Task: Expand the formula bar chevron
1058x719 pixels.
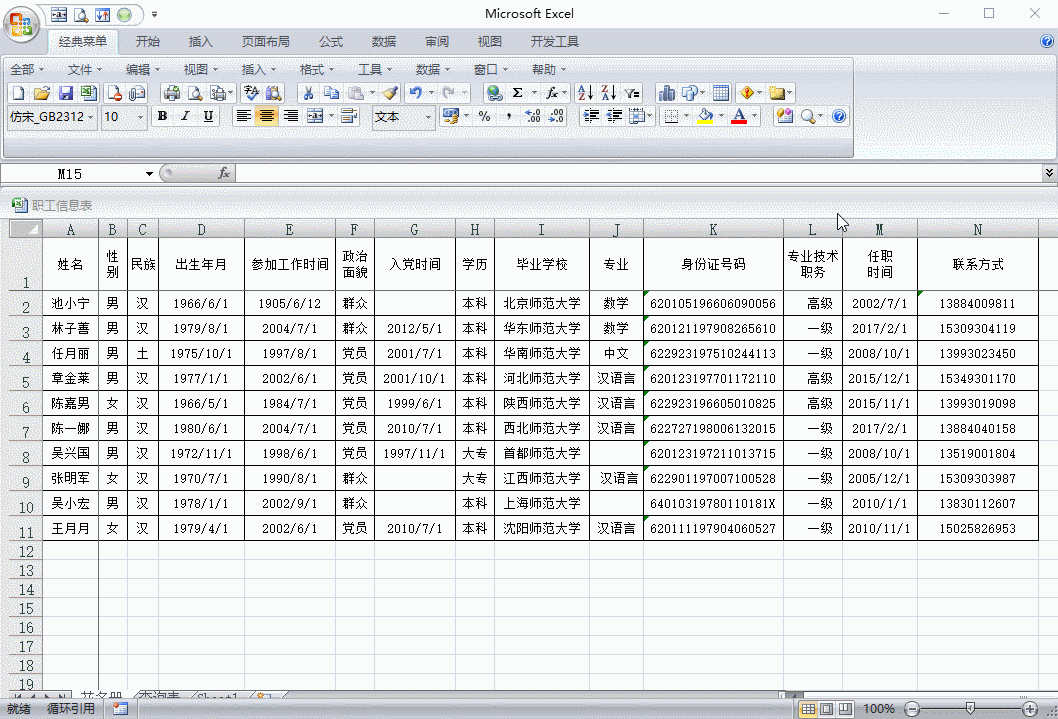Action: [1049, 173]
